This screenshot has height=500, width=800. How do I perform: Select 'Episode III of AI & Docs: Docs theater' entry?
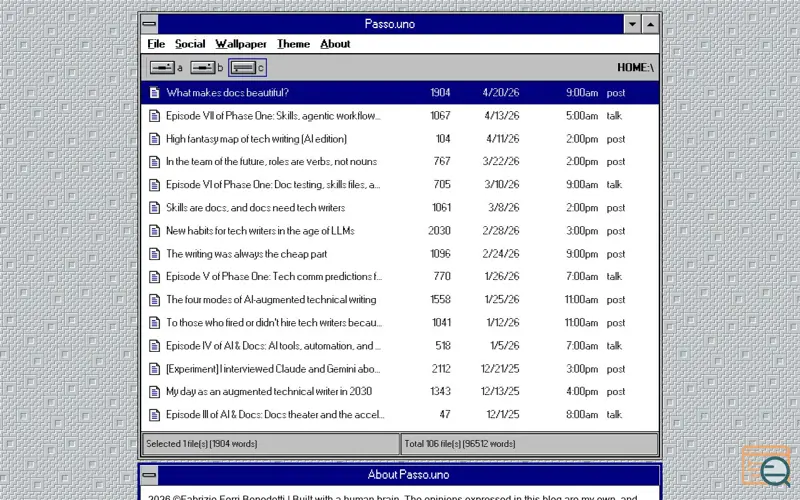[x=276, y=415]
